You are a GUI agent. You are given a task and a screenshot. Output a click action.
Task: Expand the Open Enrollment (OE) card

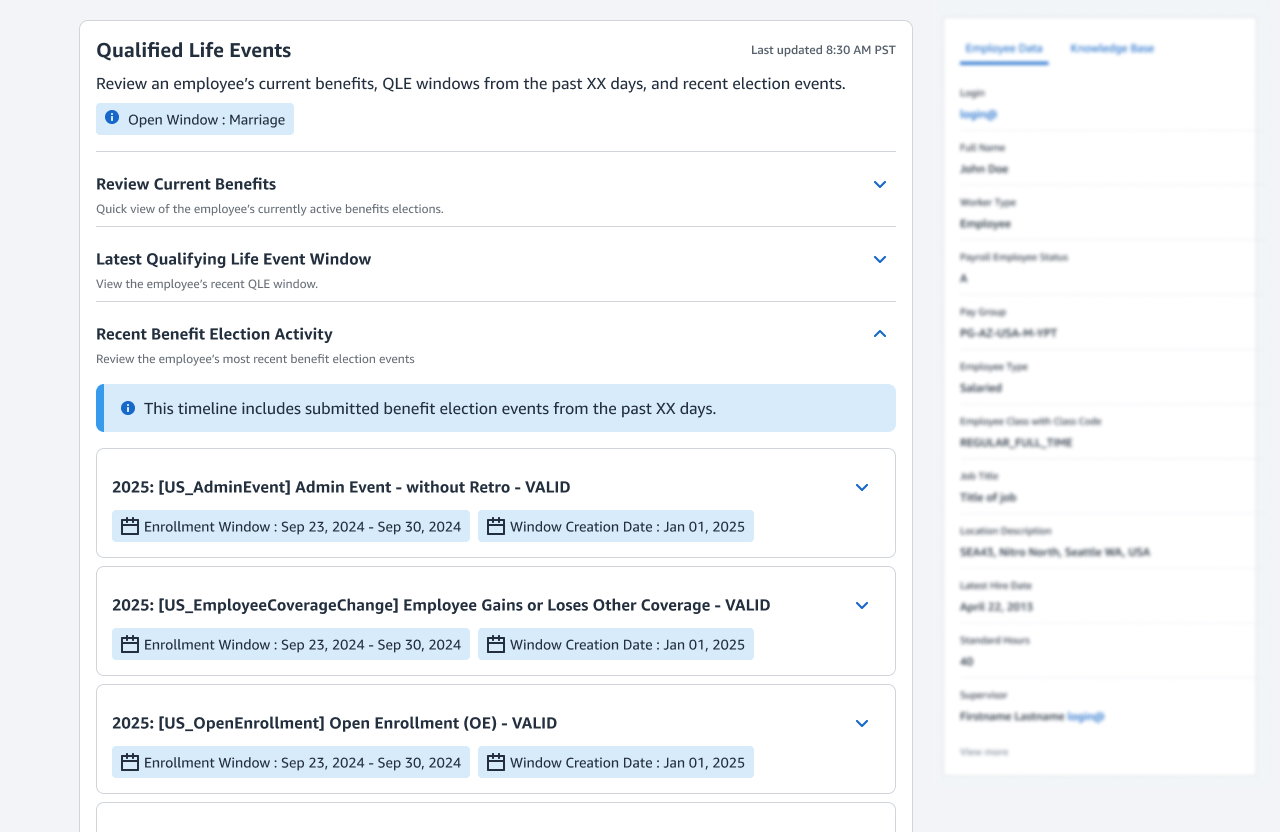coord(862,723)
